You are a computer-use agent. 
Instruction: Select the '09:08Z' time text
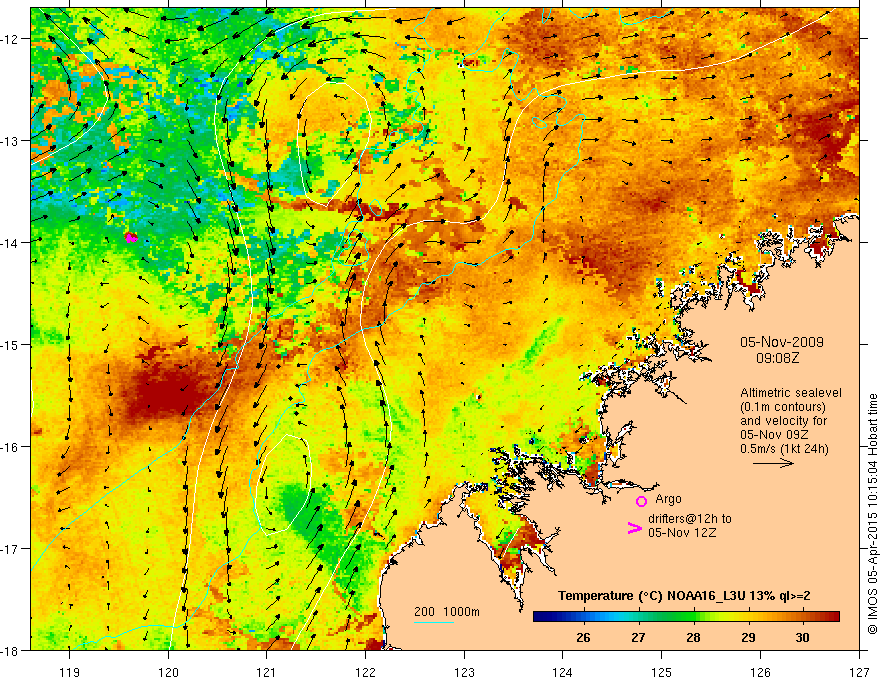point(777,358)
